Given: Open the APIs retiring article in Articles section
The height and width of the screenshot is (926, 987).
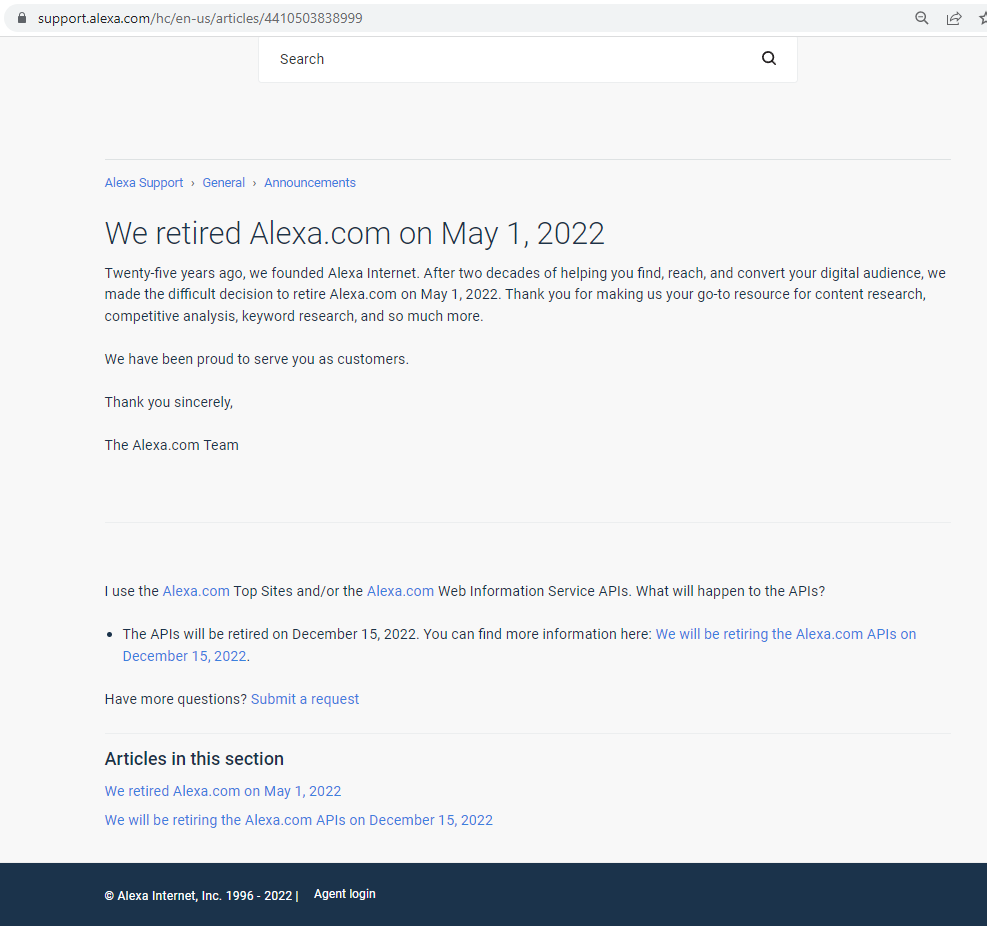Looking at the screenshot, I should [299, 820].
